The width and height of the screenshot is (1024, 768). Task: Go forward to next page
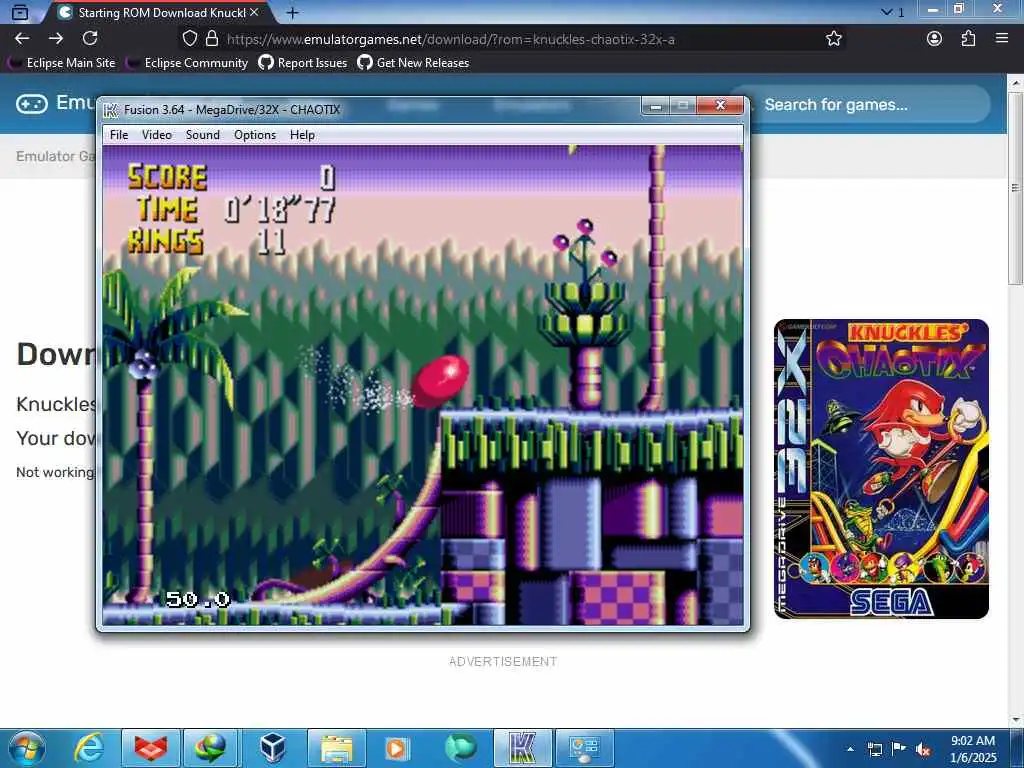56,39
